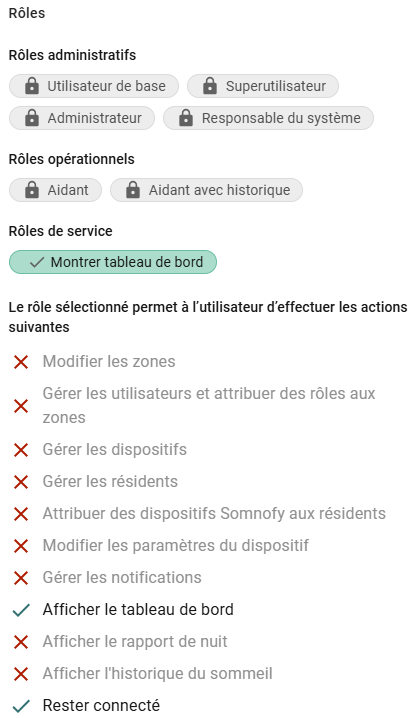Click the lock icon on Utilisateur de base
Screen dimensions: 411x718
click(32, 86)
